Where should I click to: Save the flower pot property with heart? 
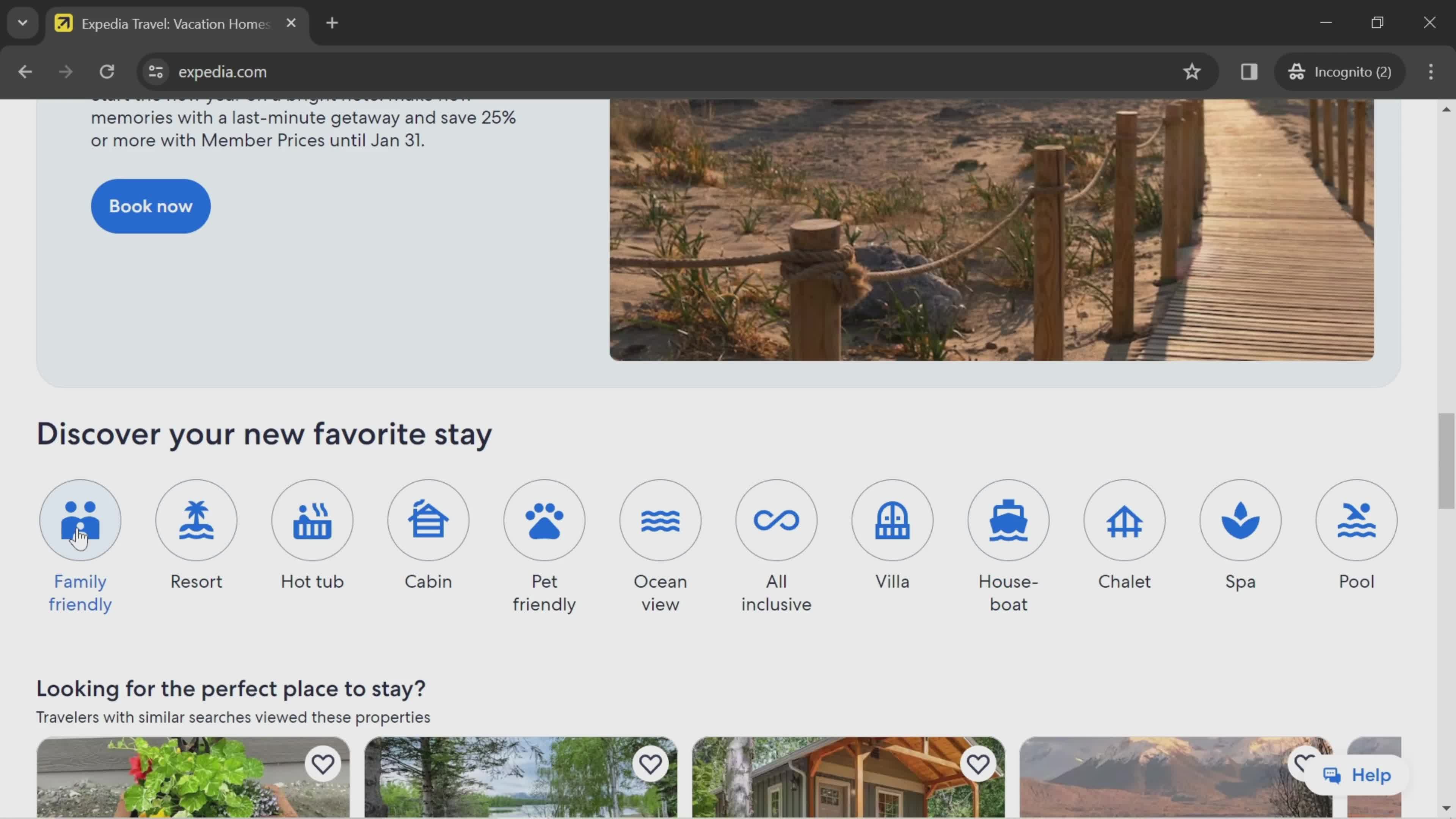pos(323,764)
